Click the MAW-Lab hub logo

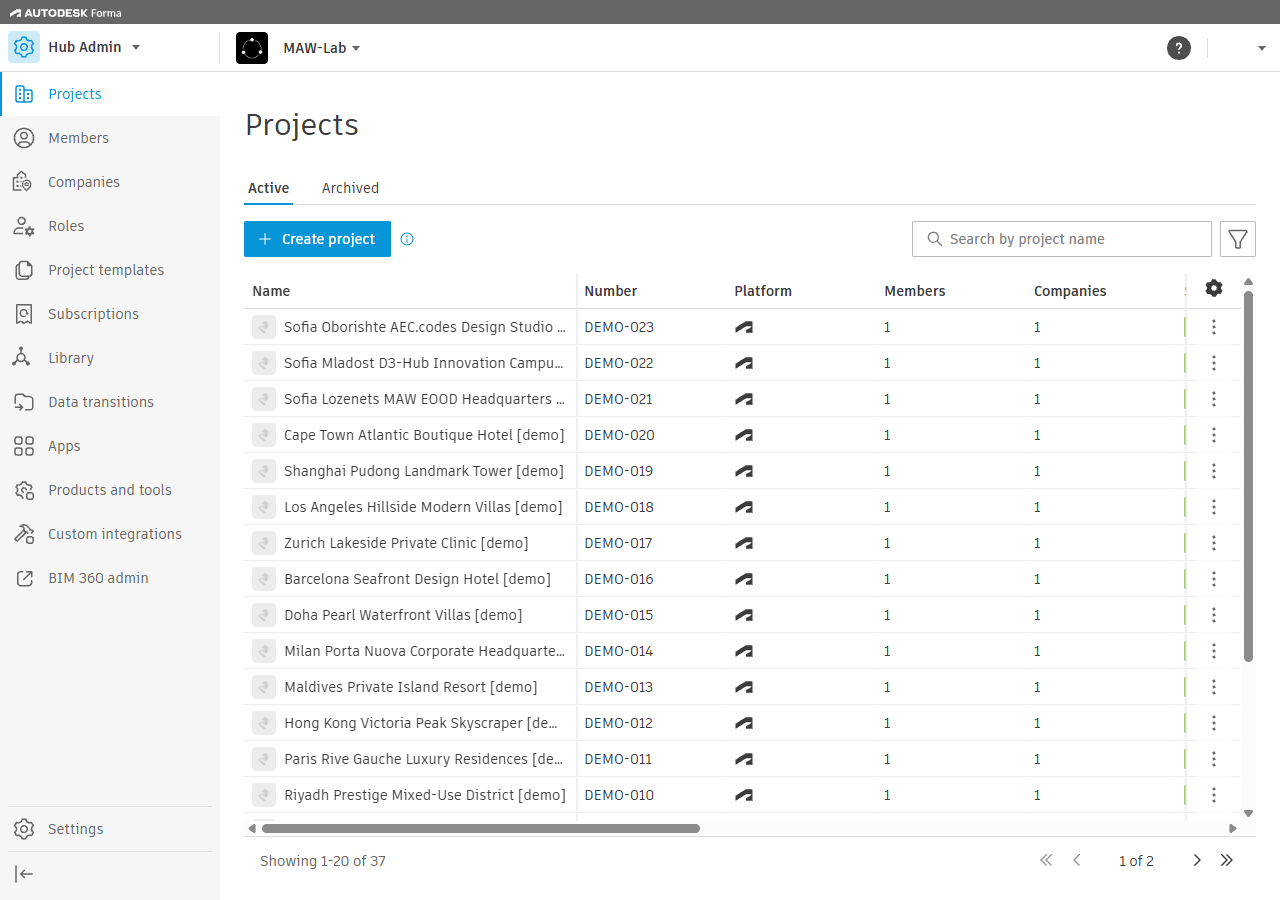(252, 48)
